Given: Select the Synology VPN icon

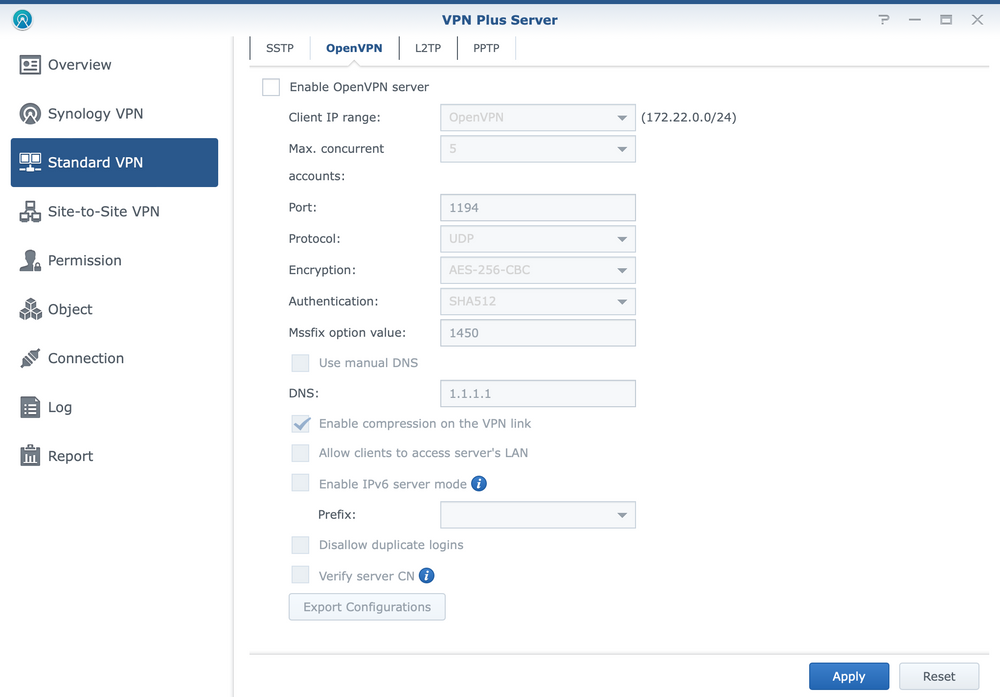Looking at the screenshot, I should point(30,114).
